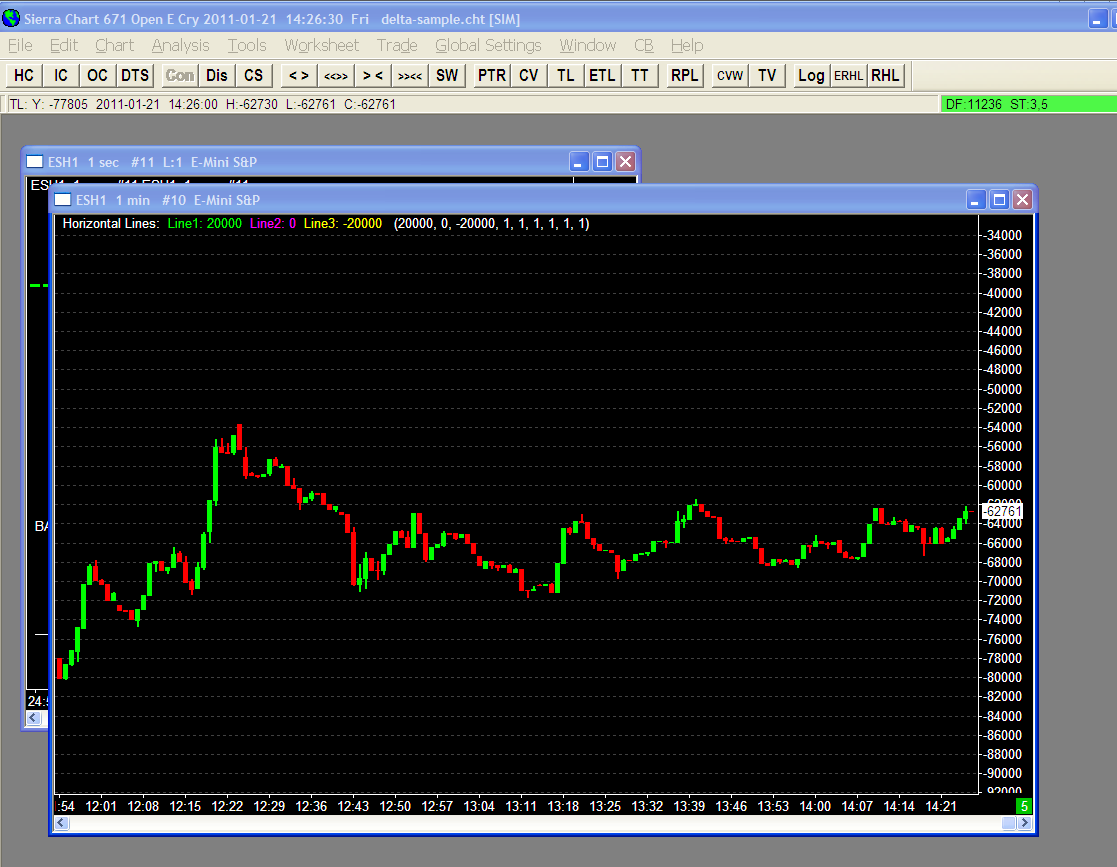This screenshot has width=1117, height=867.
Task: Click the ERHL toolbar button
Action: [848, 76]
